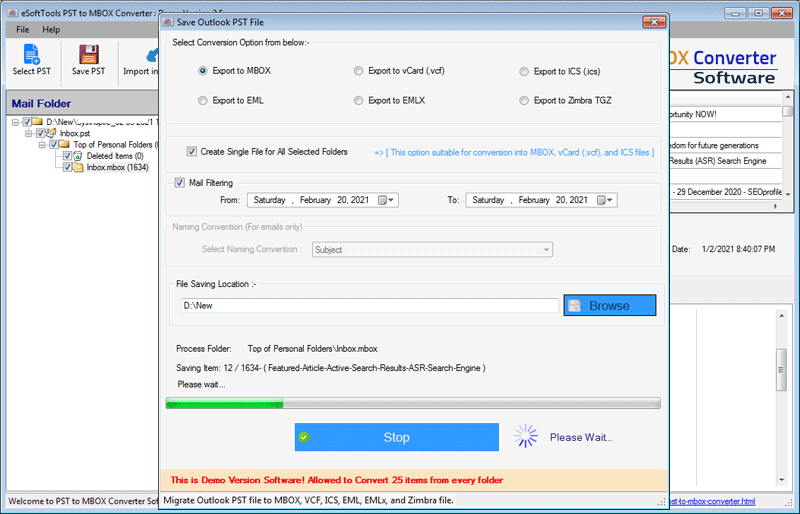Click the Inbox.pst file icon in the tree
Screen dimensions: 800x514
[x=52, y=133]
